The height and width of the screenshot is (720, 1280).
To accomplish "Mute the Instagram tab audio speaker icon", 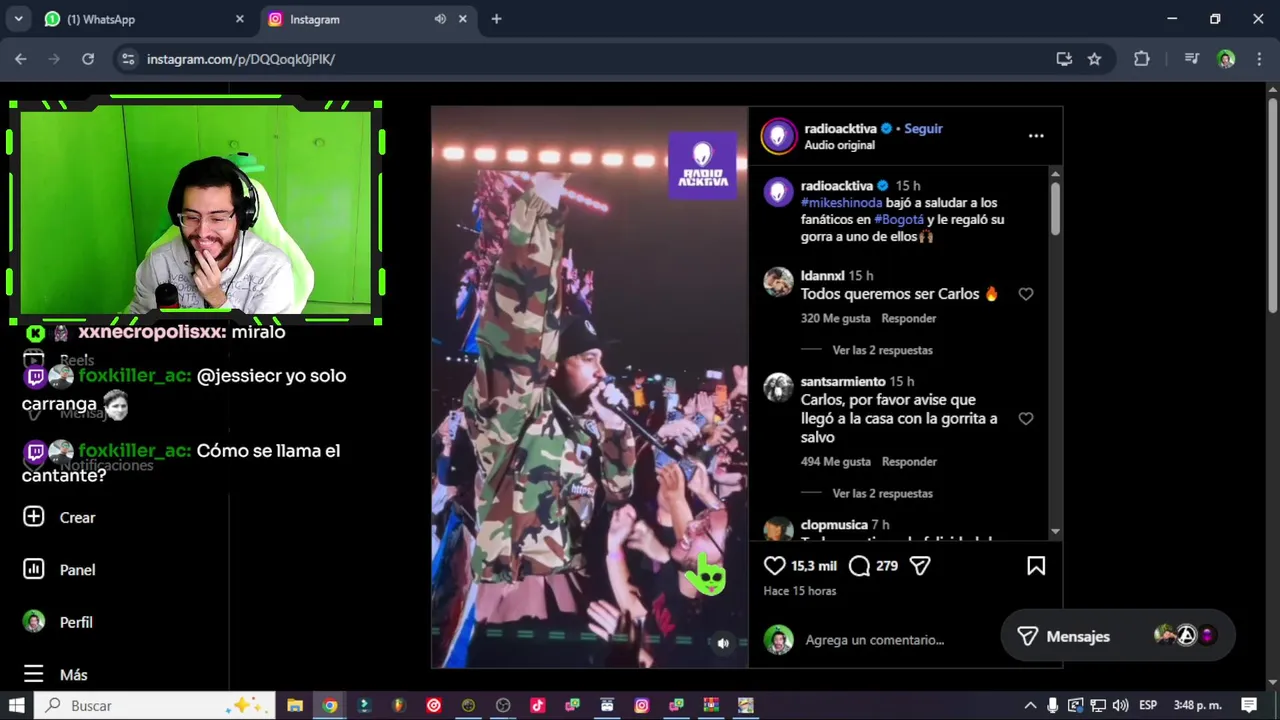I will (x=440, y=19).
